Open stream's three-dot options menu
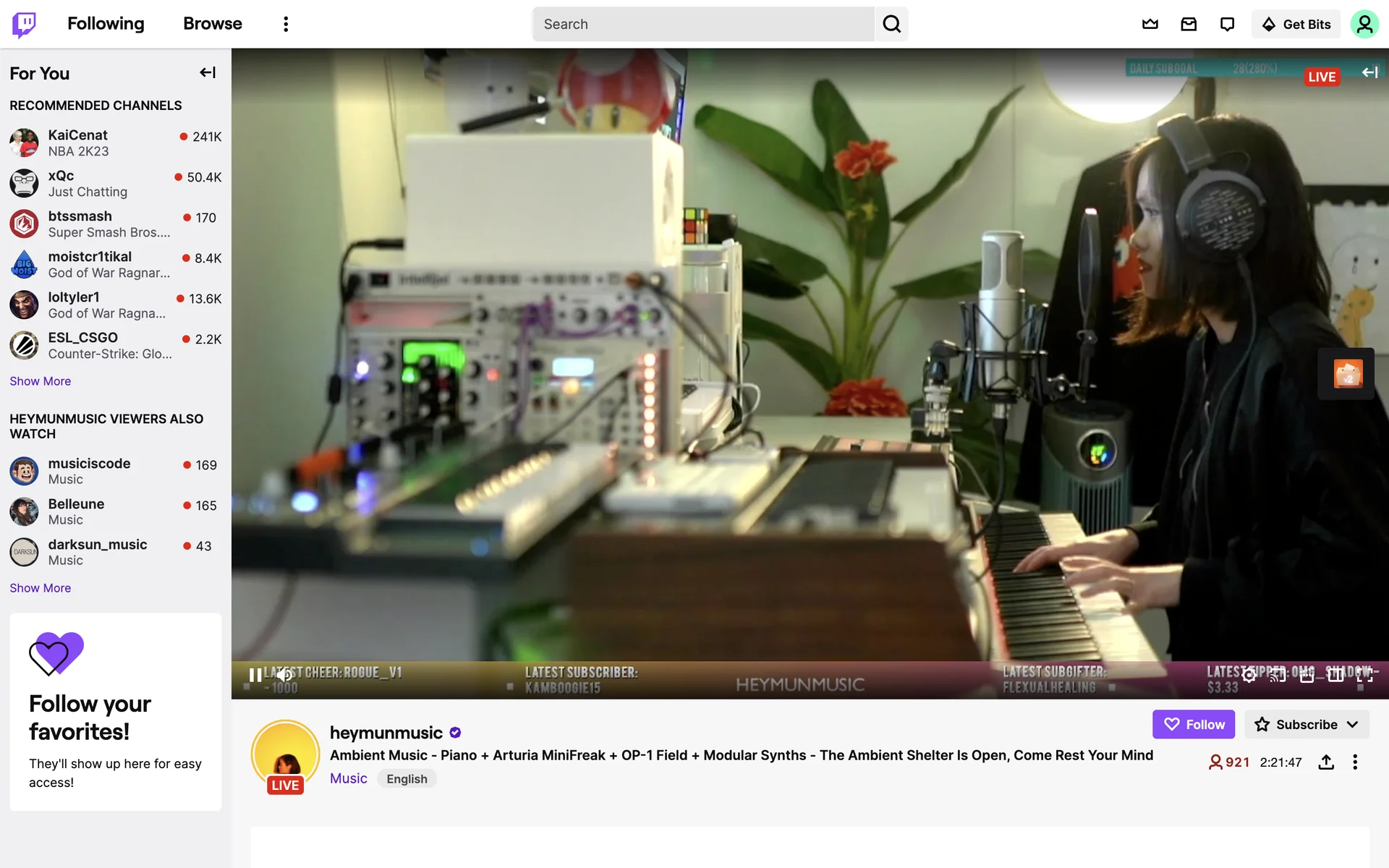 point(1355,762)
